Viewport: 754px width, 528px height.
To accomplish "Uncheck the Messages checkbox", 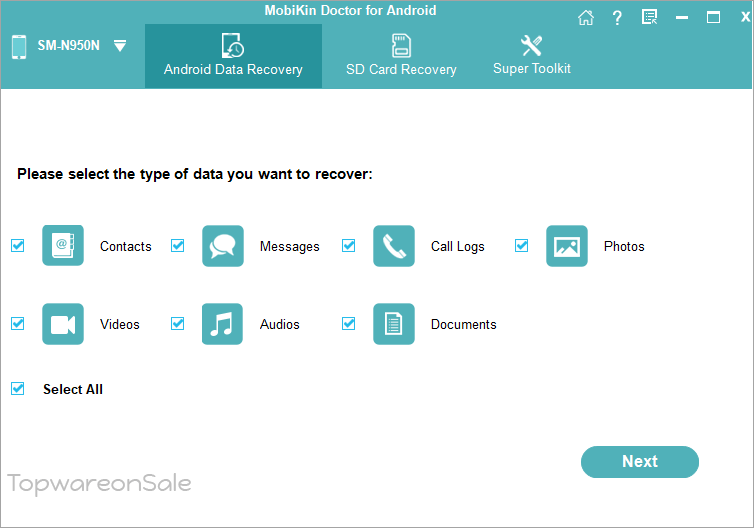I will [x=177, y=246].
